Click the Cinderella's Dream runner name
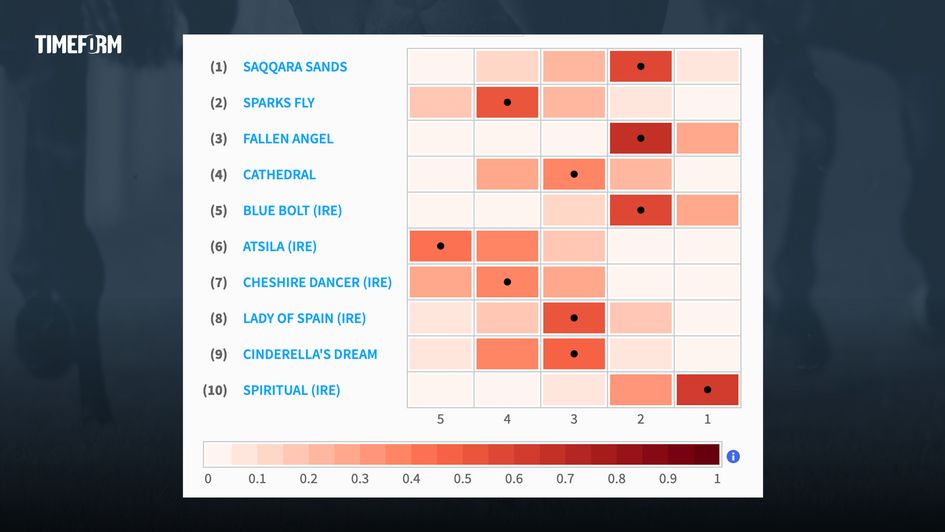Screen dimensions: 945x532 pos(310,355)
